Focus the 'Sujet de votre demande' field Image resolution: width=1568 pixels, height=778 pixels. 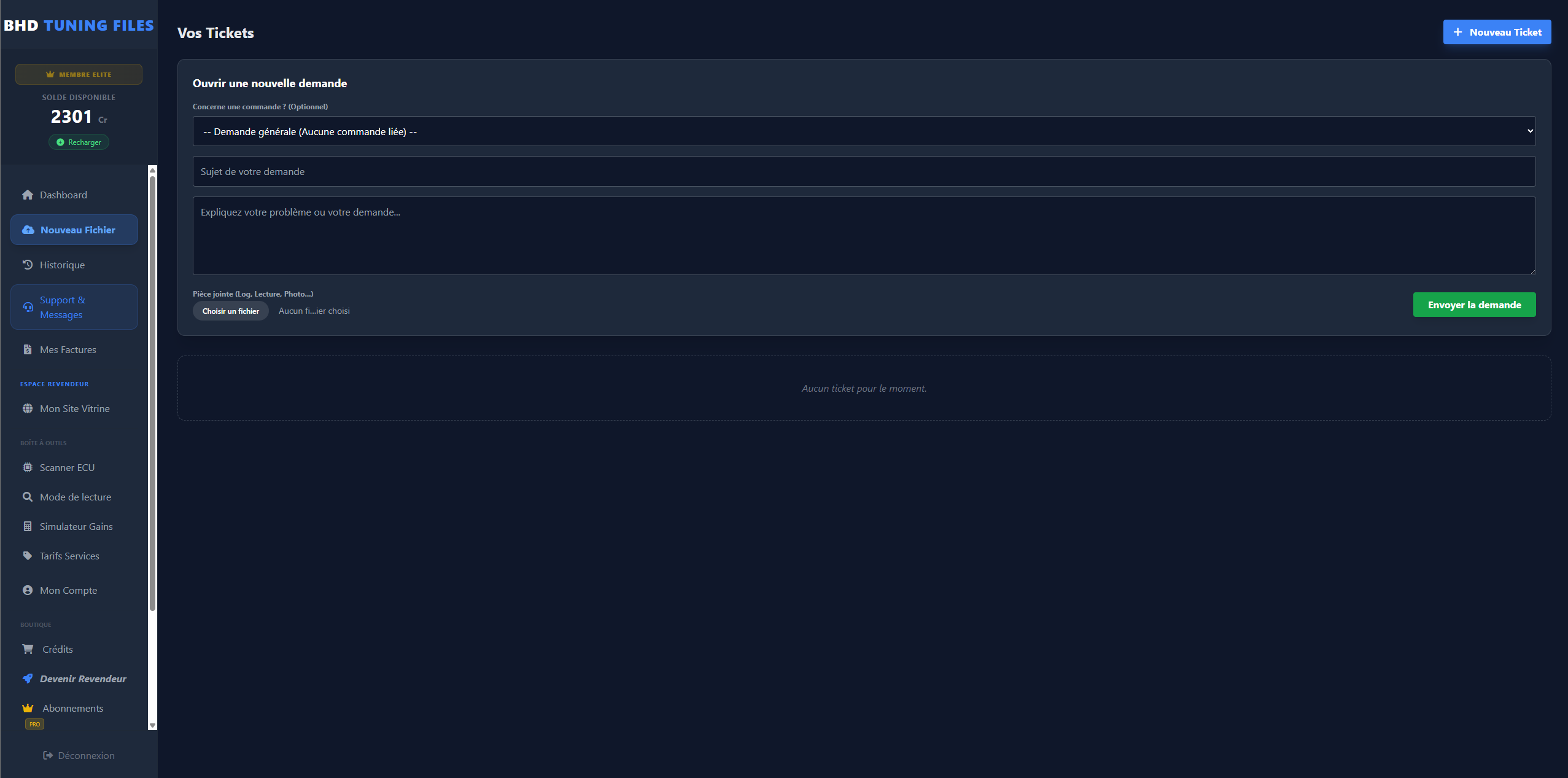click(864, 171)
